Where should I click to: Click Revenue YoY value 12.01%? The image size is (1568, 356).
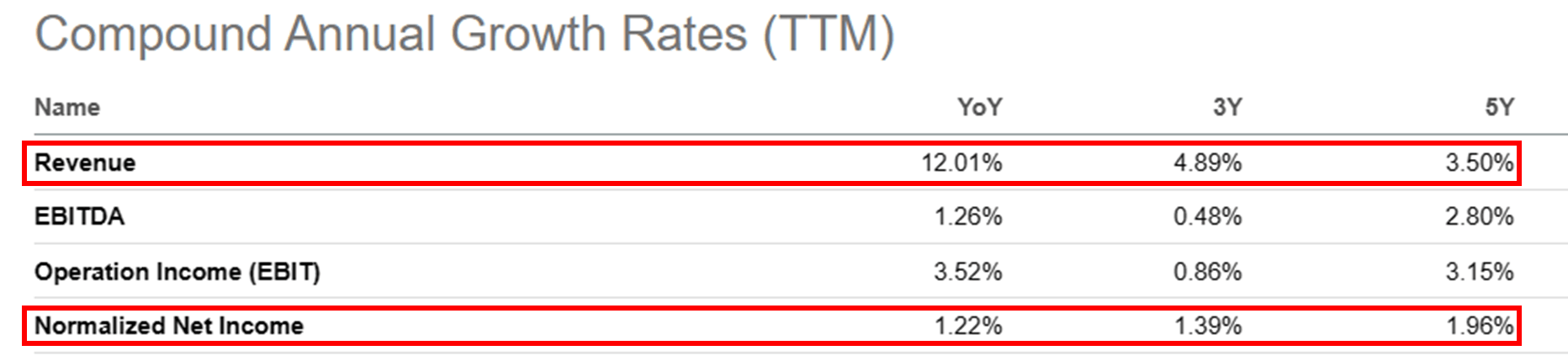pos(961,162)
